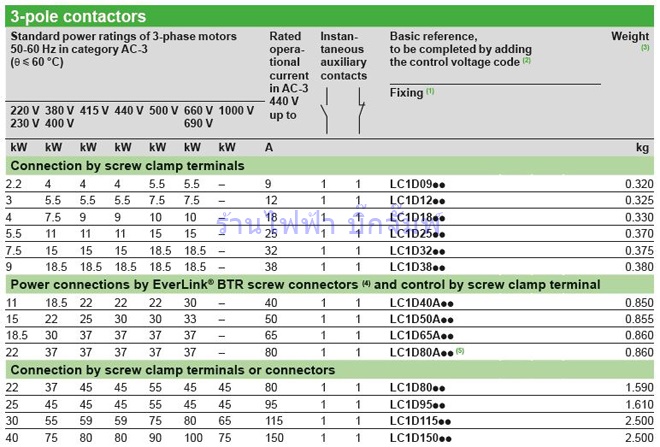Click the 'Instantaneous auxiliary contacts' column header
660x447 pixels.
(343, 56)
